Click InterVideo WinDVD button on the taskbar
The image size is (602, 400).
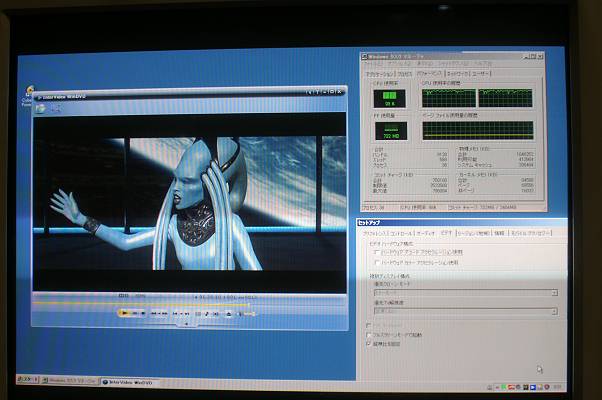click(129, 382)
